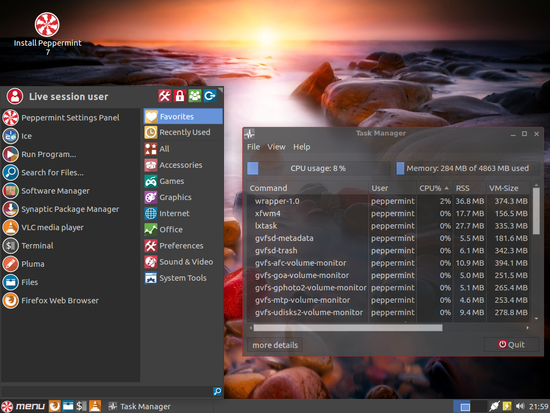
Task: Toggle sort order on the CPU% column
Action: click(434, 188)
